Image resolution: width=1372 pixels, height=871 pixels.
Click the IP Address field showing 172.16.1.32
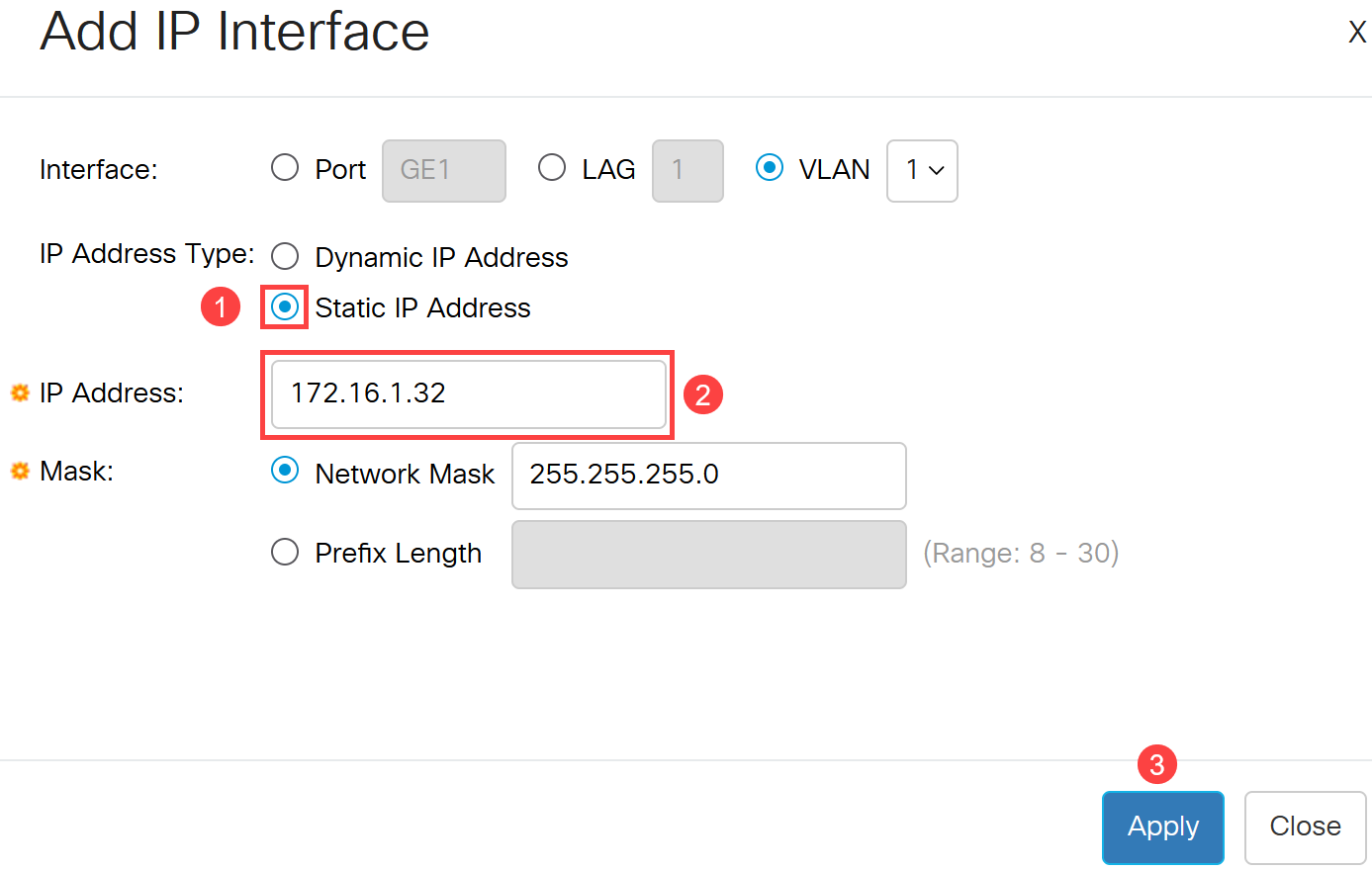pyautogui.click(x=469, y=394)
